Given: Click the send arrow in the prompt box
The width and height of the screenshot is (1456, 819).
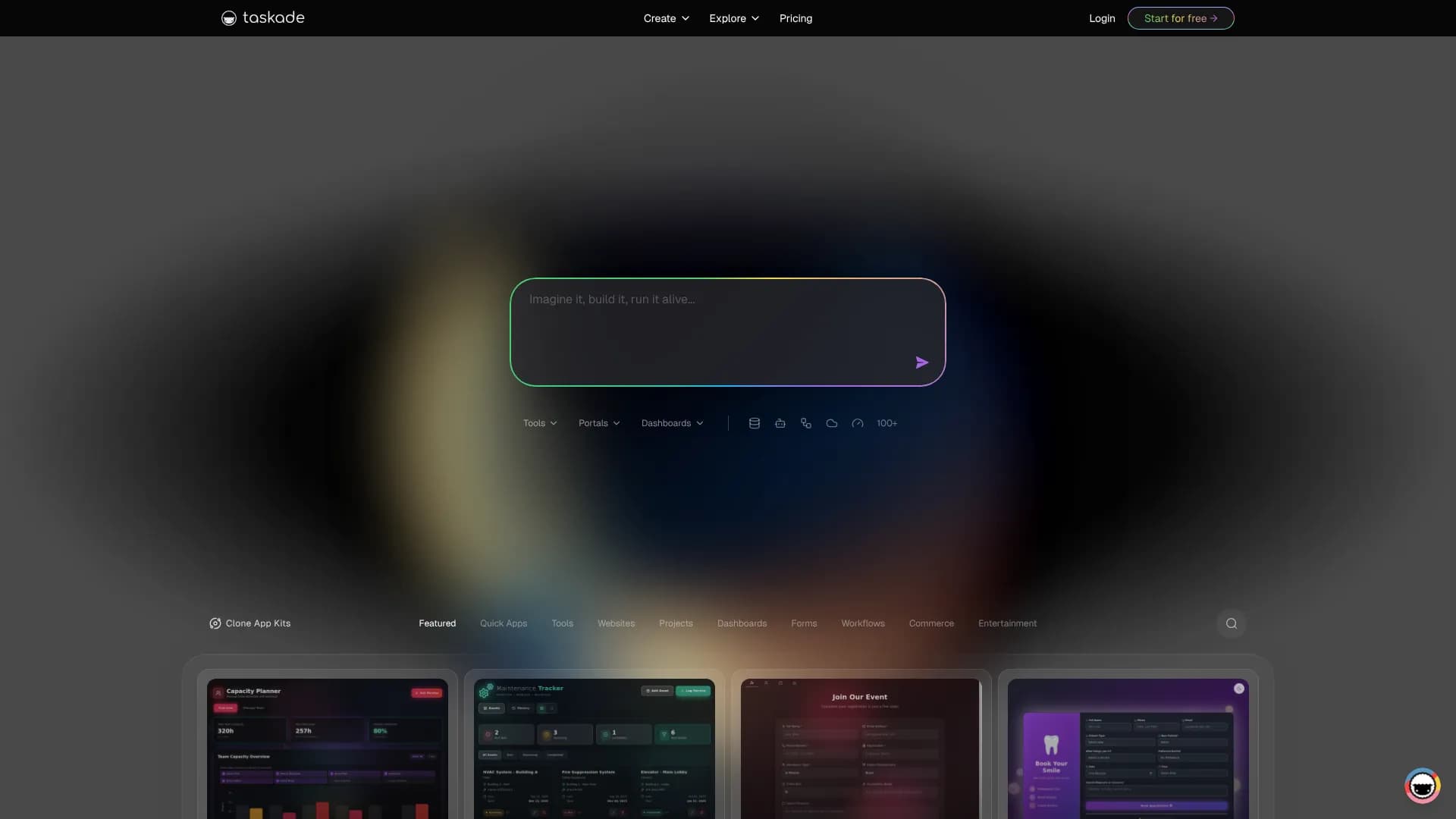Looking at the screenshot, I should point(921,362).
